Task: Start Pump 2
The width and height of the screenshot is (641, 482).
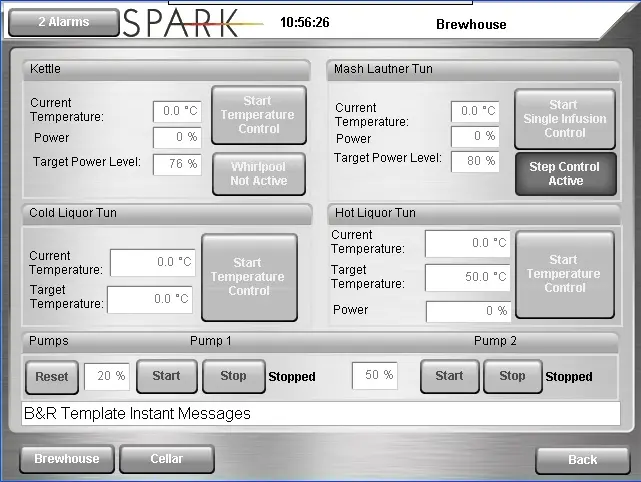Action: (x=449, y=376)
